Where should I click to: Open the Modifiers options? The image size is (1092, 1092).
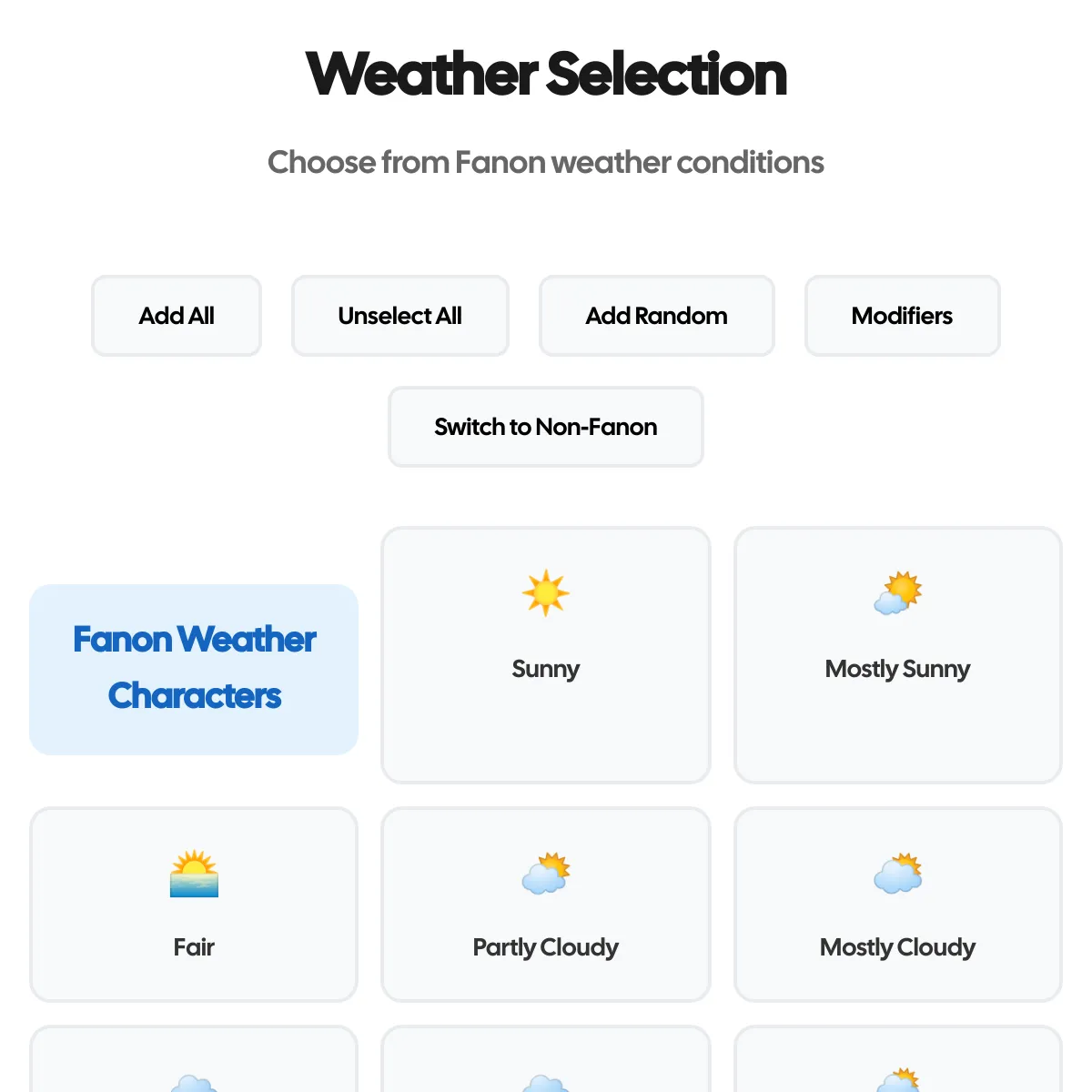click(x=903, y=316)
